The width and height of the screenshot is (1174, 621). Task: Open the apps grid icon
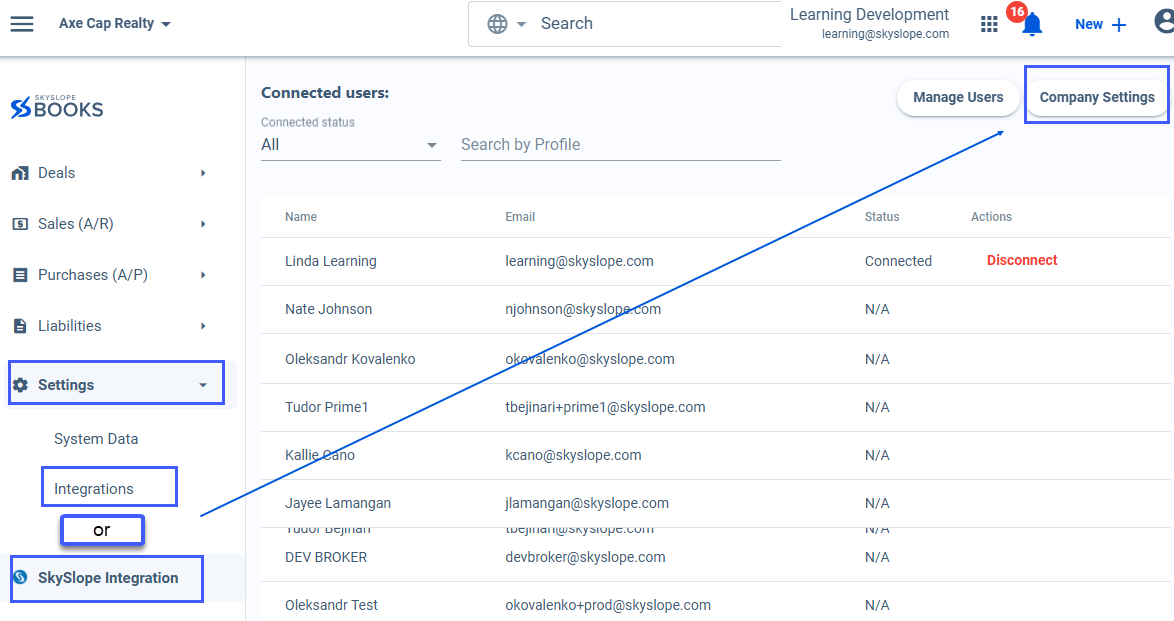[989, 25]
